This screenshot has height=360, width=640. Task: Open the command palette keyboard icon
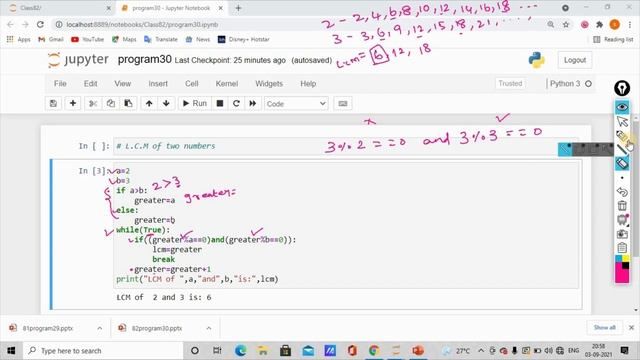(343, 104)
